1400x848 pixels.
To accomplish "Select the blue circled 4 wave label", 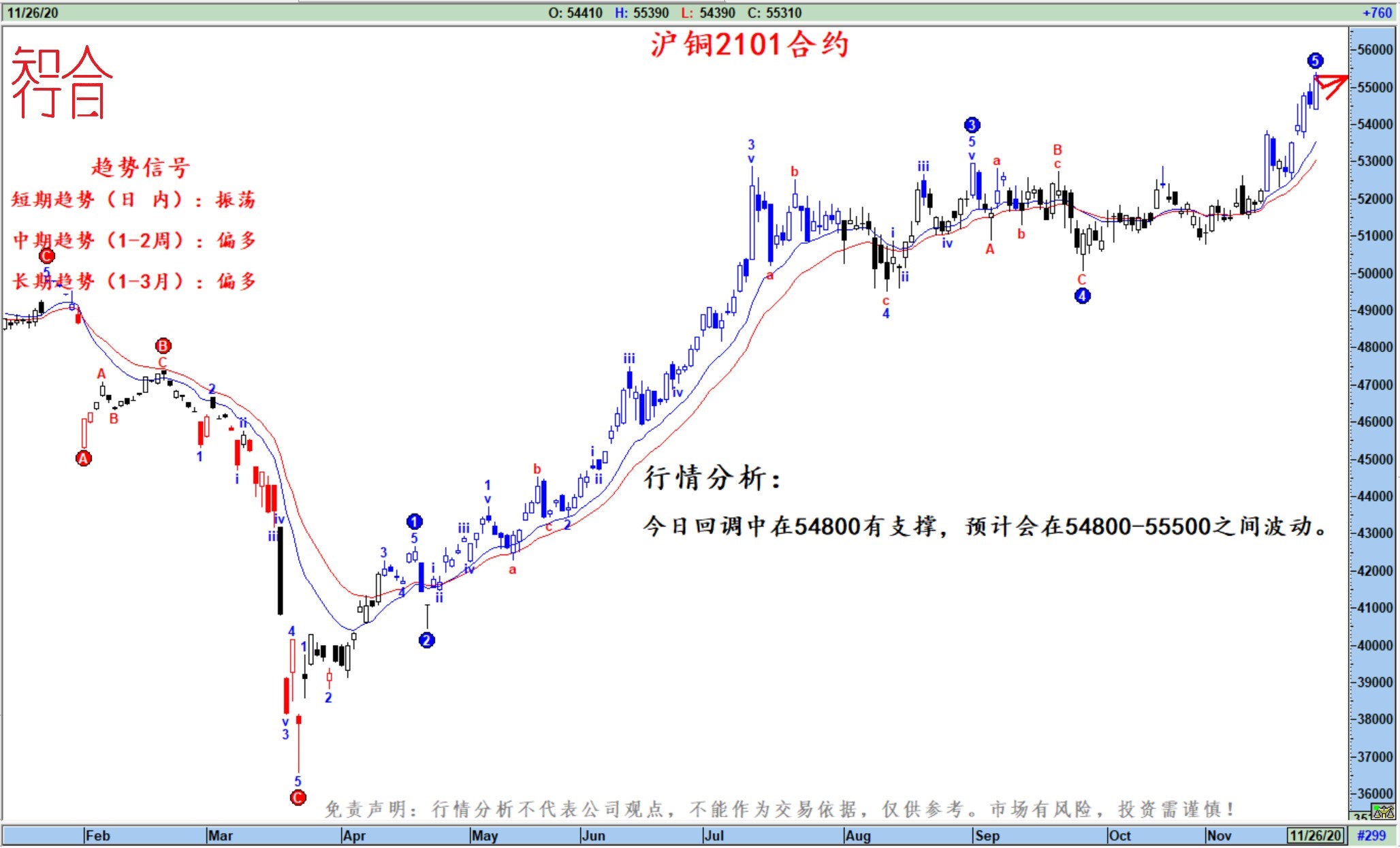I will click(x=1082, y=296).
